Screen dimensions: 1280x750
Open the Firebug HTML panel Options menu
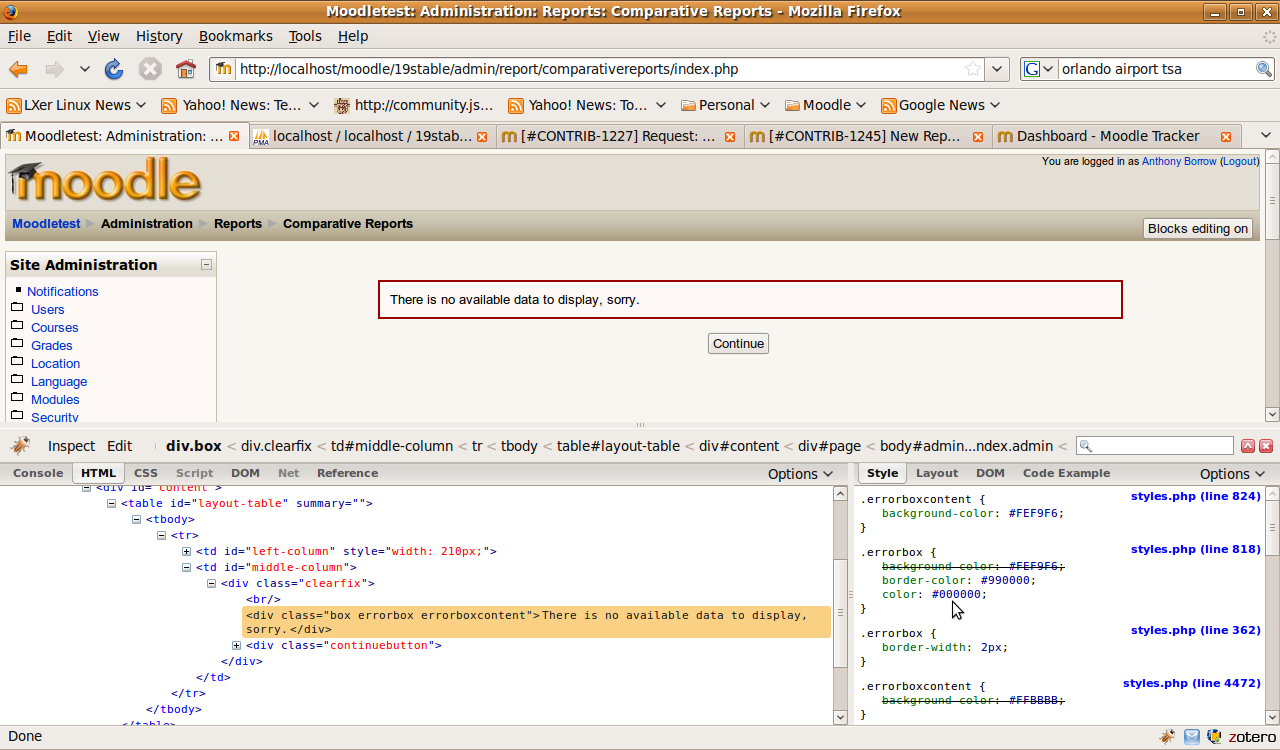(x=800, y=474)
